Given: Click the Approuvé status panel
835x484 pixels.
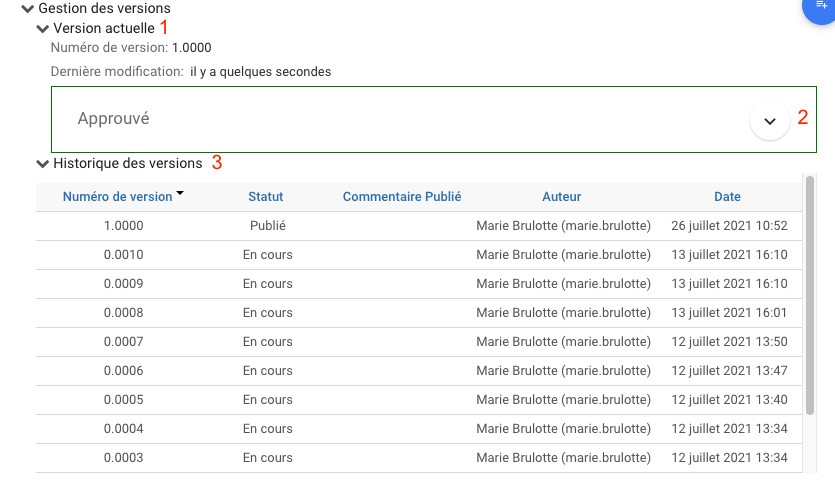Looking at the screenshot, I should [400, 119].
